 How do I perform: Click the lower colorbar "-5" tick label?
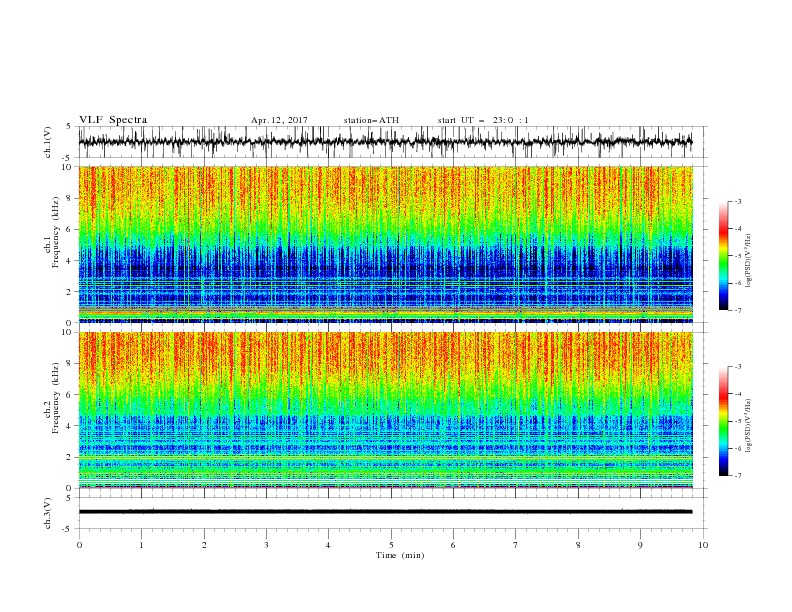[738, 421]
